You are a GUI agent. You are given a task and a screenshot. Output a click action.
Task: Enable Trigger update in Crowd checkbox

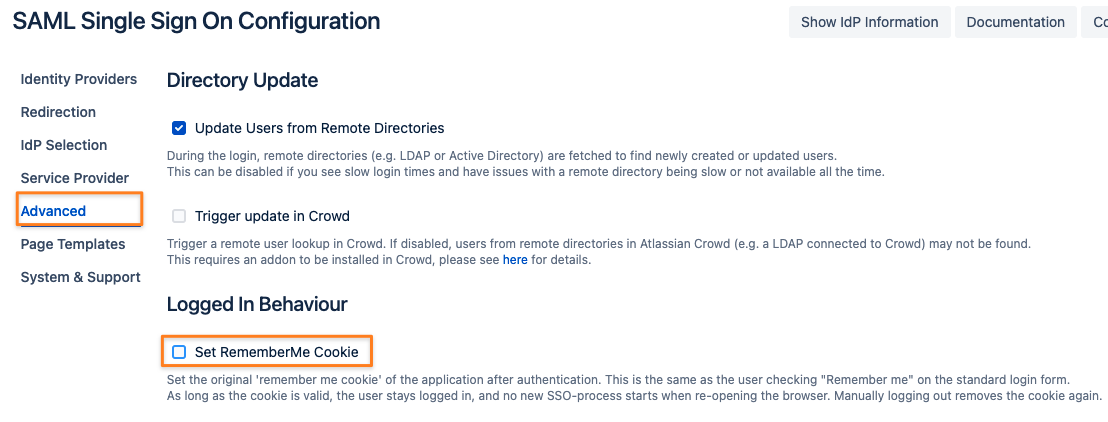(179, 216)
